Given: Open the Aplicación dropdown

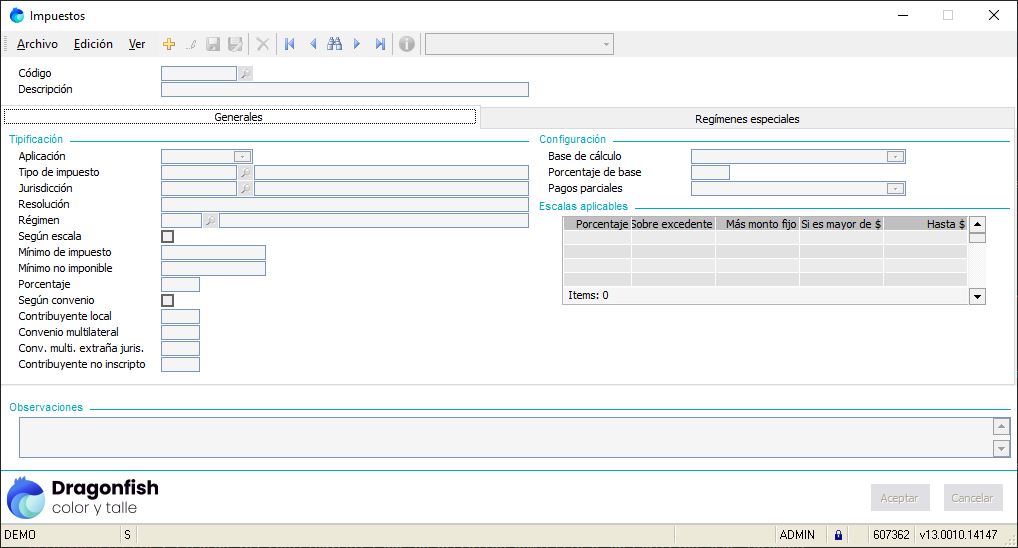Looking at the screenshot, I should pyautogui.click(x=242, y=156).
